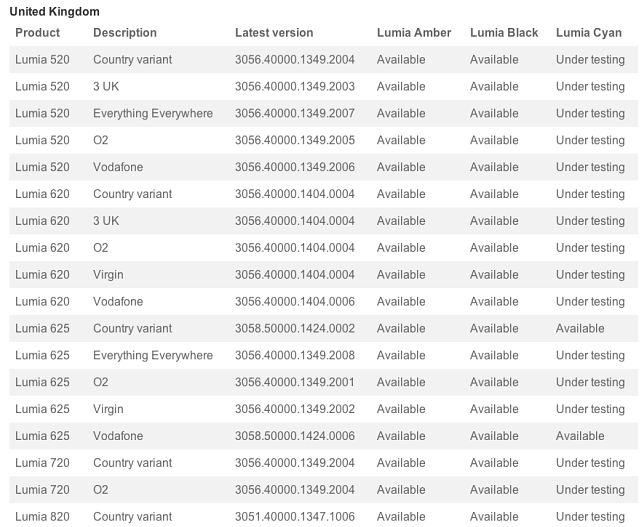Click Under testing for Lumia 625 Virgin
This screenshot has width=640, height=527.
click(590, 409)
